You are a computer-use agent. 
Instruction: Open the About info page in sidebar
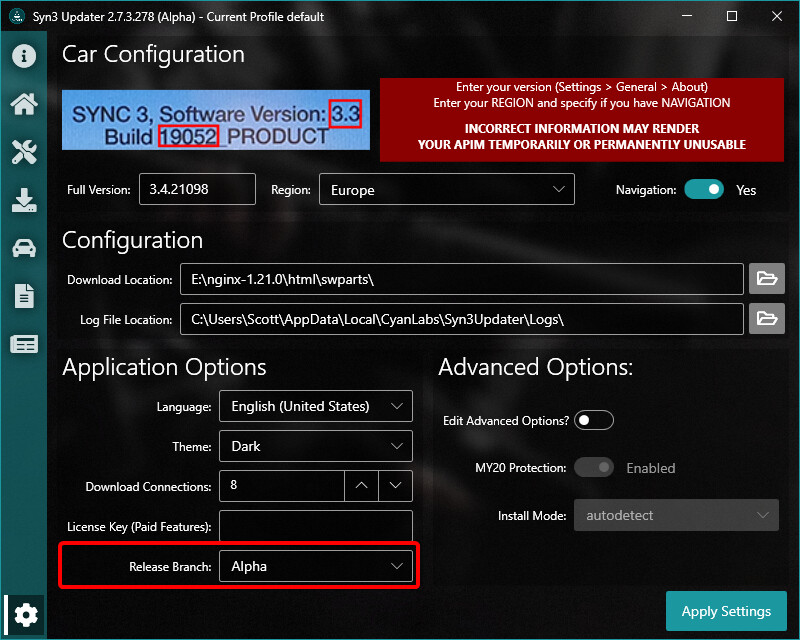[x=24, y=56]
